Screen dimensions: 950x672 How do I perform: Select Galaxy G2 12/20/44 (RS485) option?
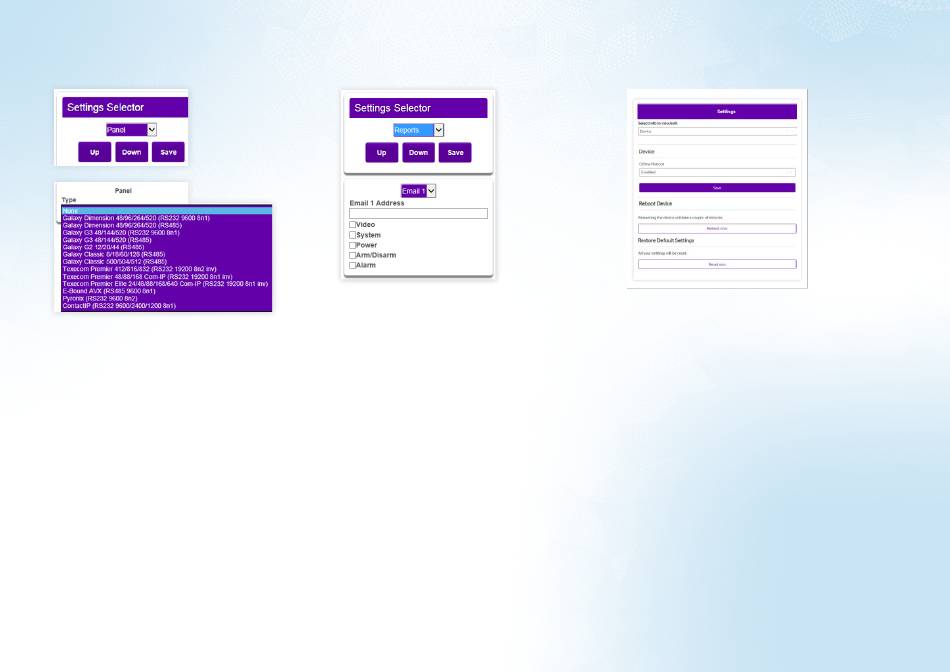pos(167,247)
